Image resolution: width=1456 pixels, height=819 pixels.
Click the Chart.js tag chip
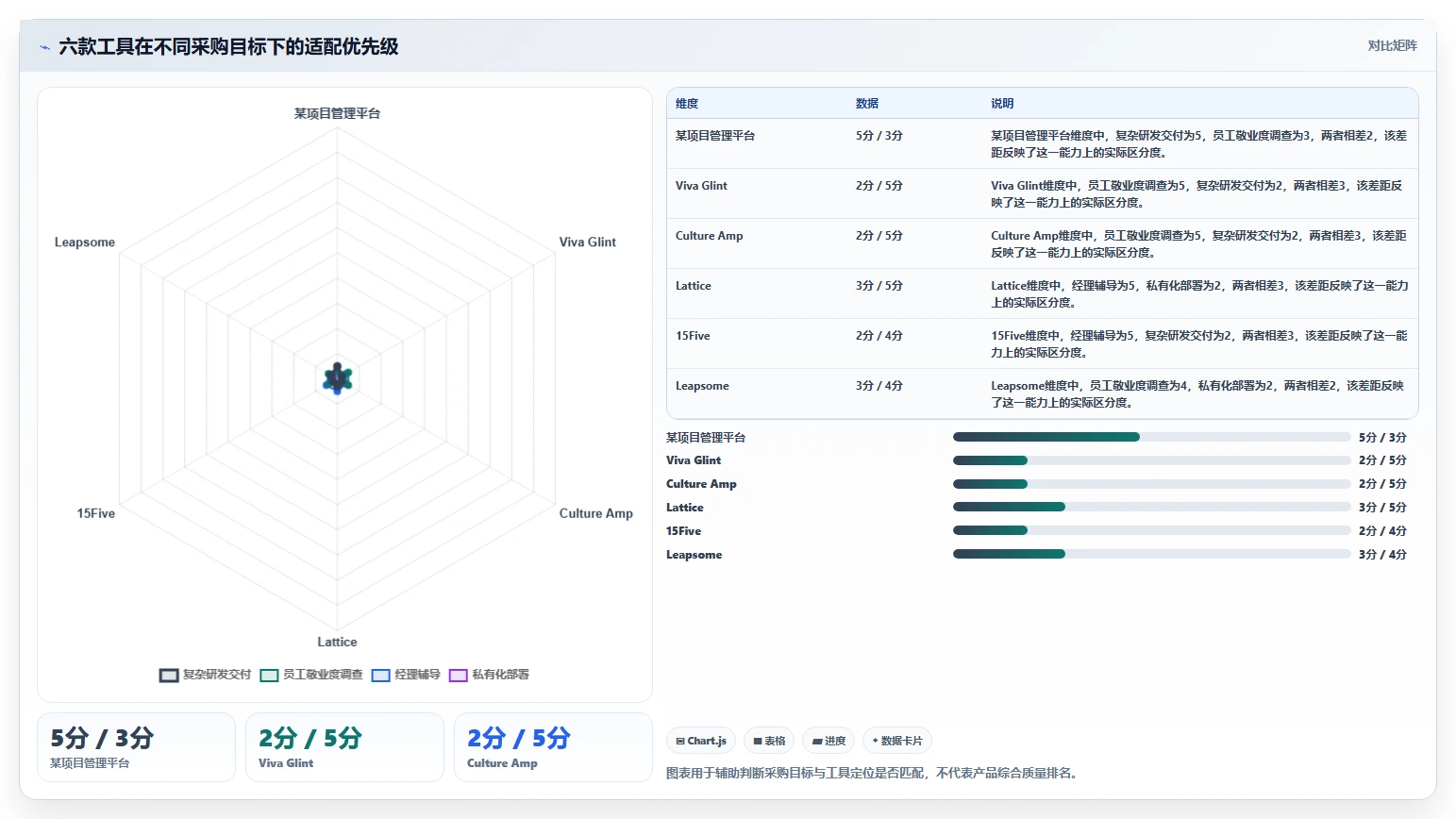[701, 741]
